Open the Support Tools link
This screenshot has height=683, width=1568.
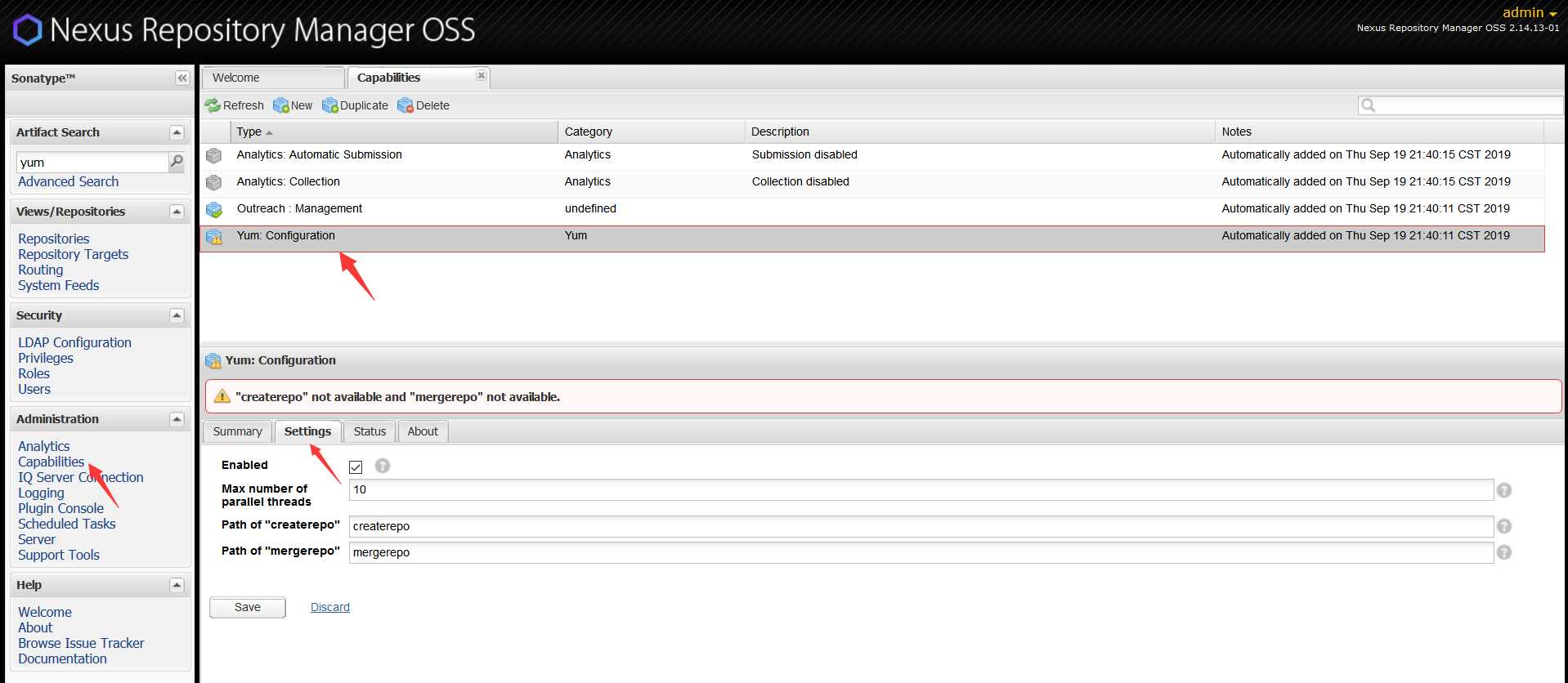point(59,555)
